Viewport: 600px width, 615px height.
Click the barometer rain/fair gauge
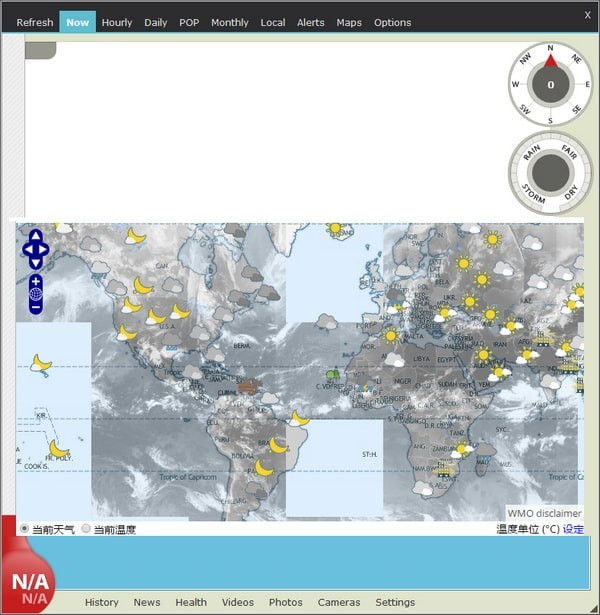549,171
